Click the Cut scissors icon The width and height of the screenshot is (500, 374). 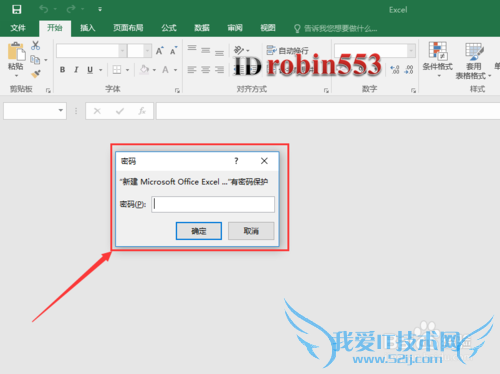[x=35, y=46]
